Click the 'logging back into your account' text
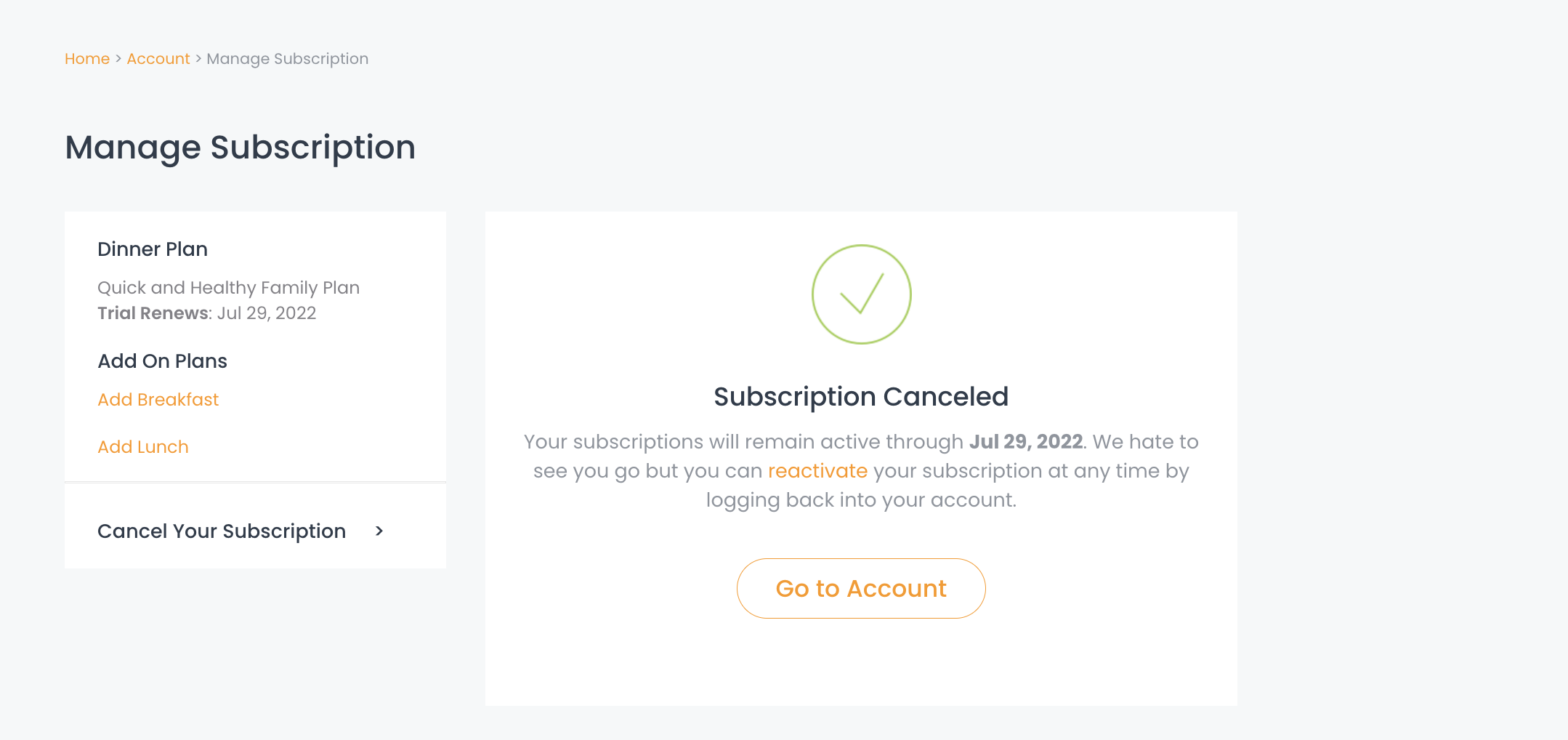Image resolution: width=1568 pixels, height=740 pixels. 861,500
